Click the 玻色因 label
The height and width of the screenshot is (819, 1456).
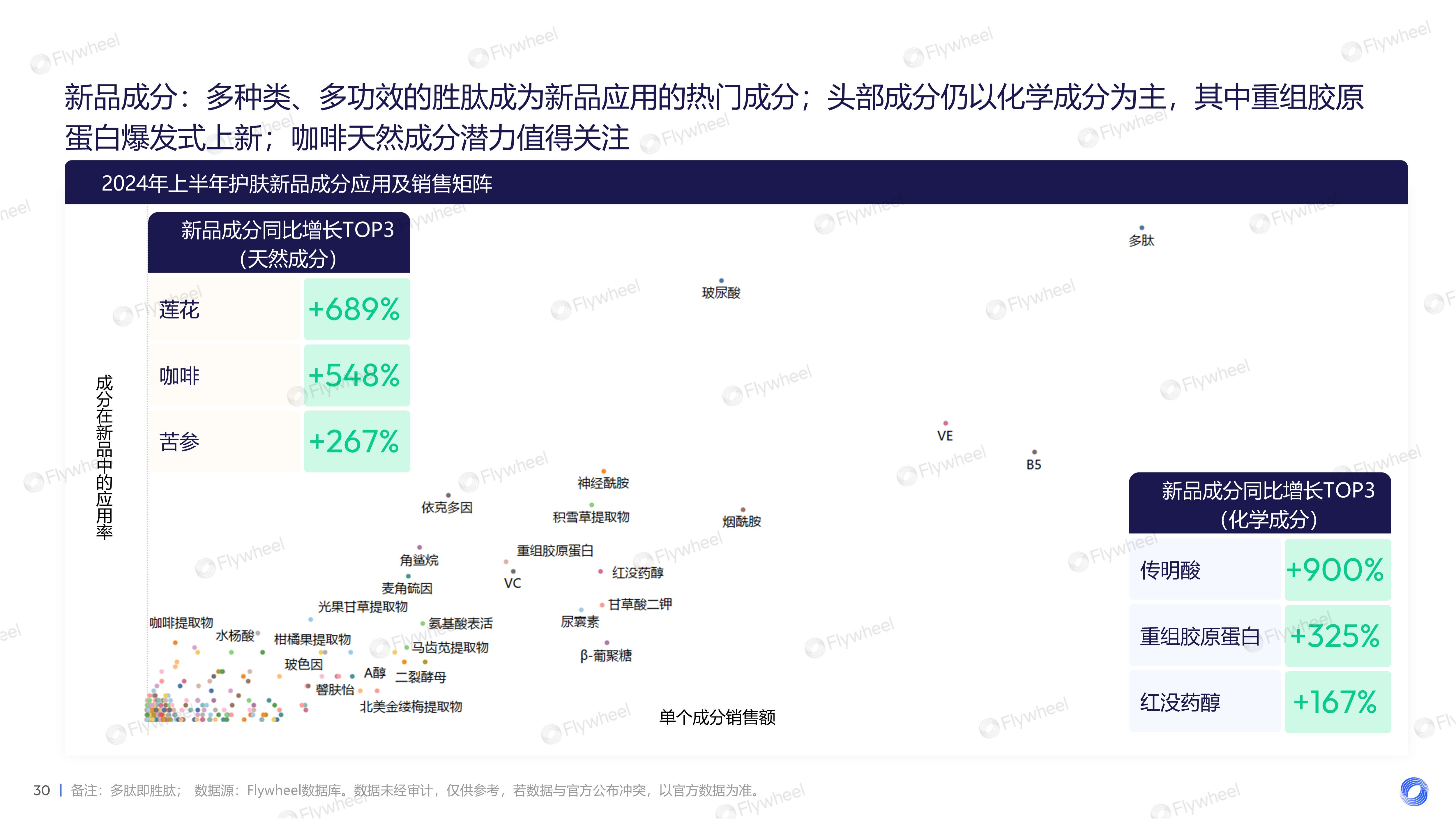tap(303, 664)
